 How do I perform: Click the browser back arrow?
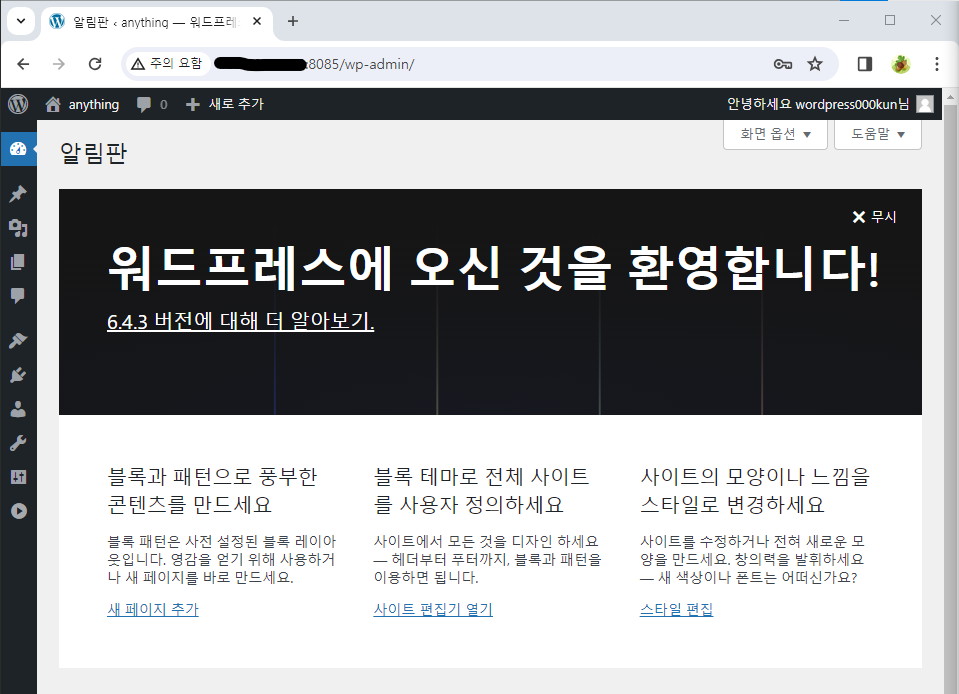coord(23,64)
